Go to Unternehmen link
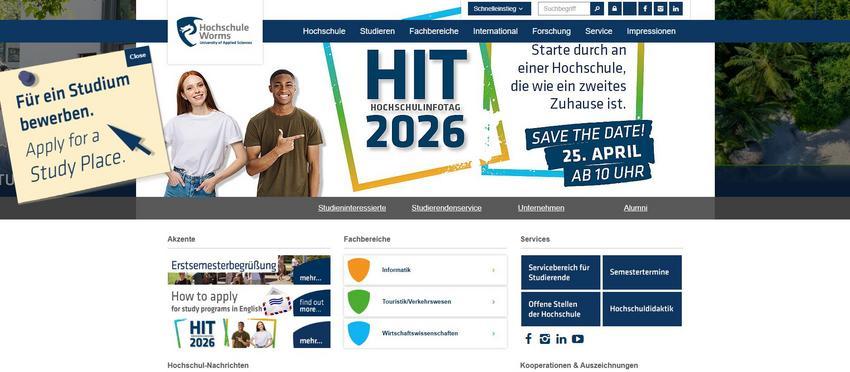Viewport: 850px width, 372px height. point(541,208)
